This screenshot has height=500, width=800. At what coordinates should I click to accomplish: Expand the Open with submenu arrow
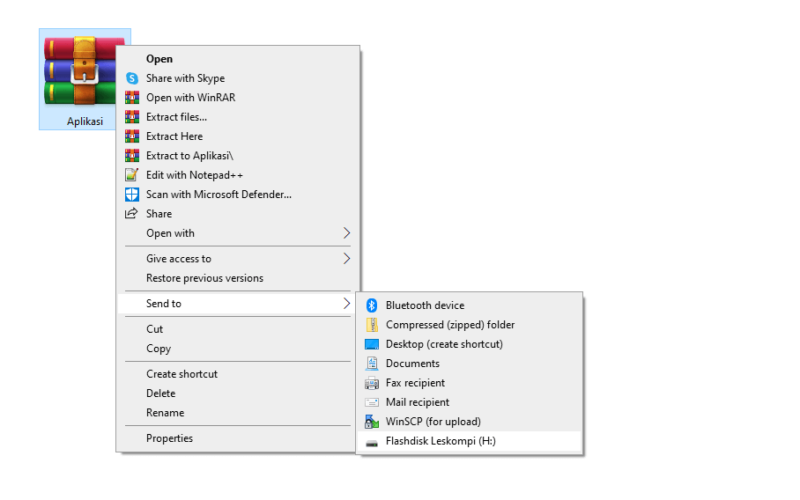[x=346, y=233]
